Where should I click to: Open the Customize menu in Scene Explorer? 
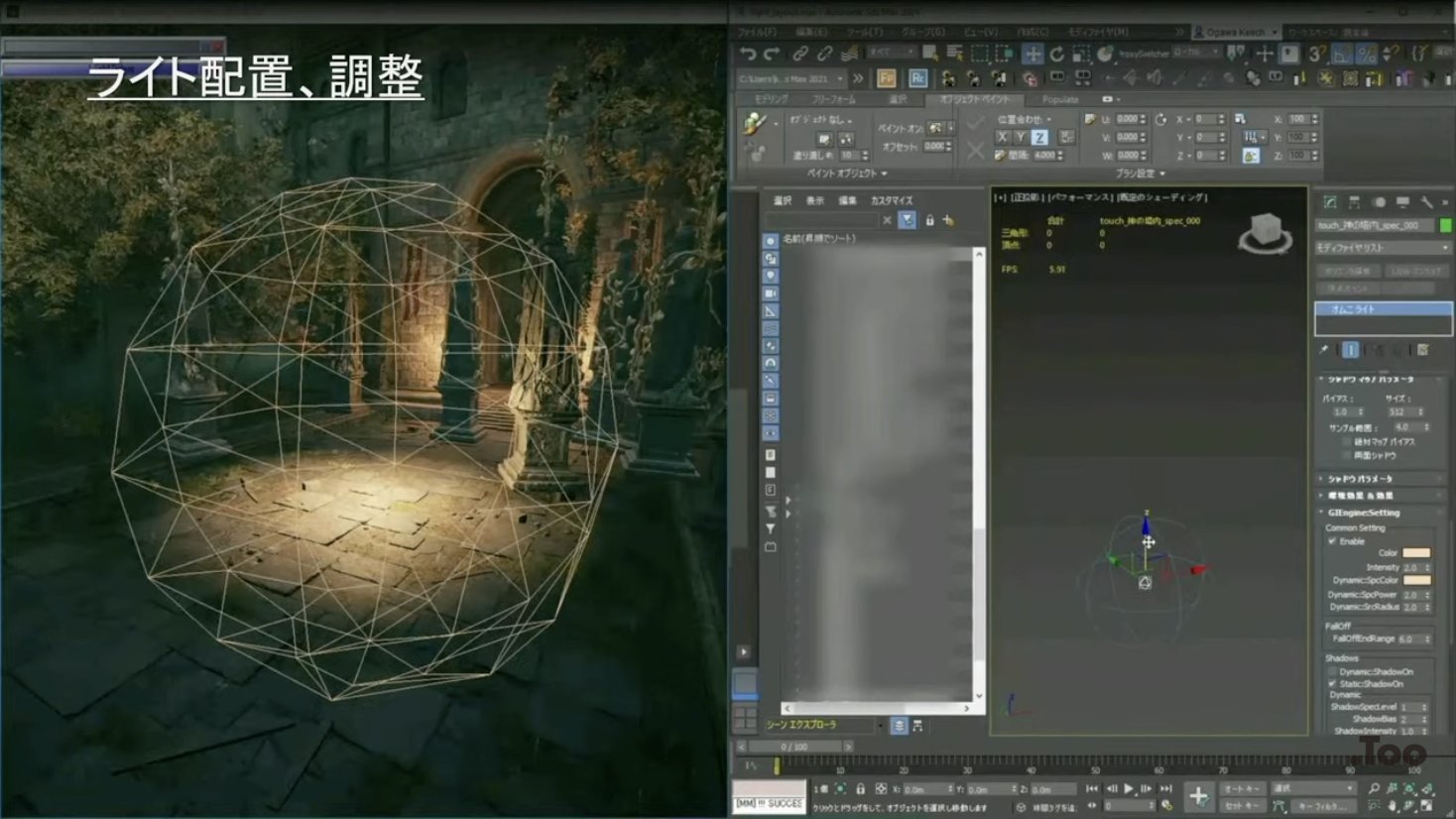891,200
